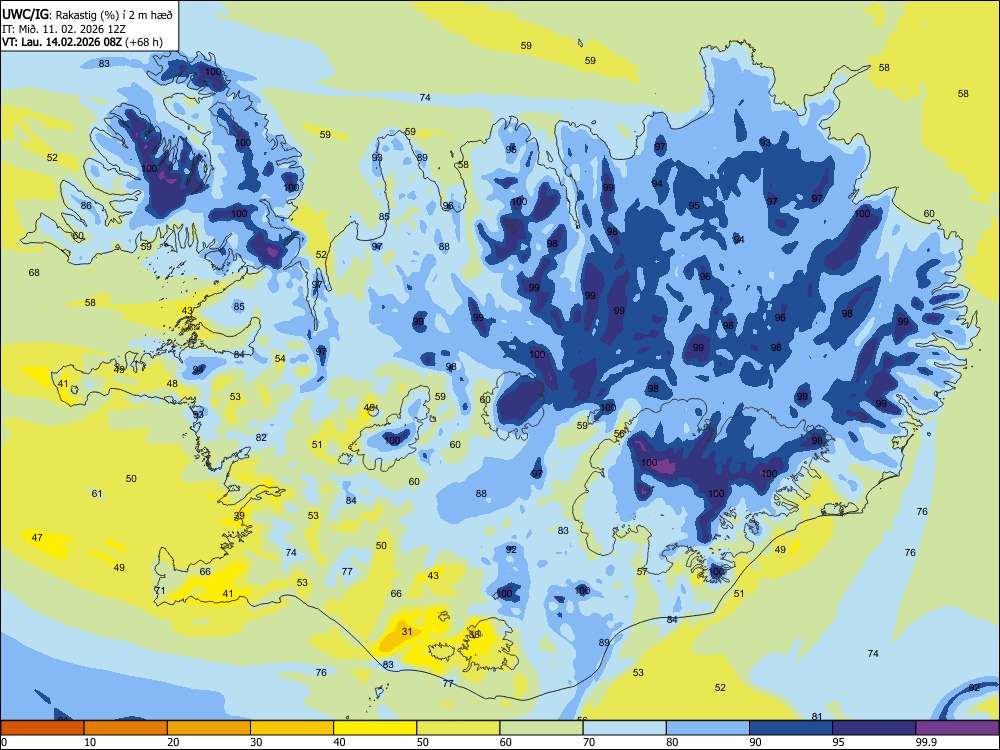
Task: Click the amber 20–30 legend swatch
Action: 209,728
